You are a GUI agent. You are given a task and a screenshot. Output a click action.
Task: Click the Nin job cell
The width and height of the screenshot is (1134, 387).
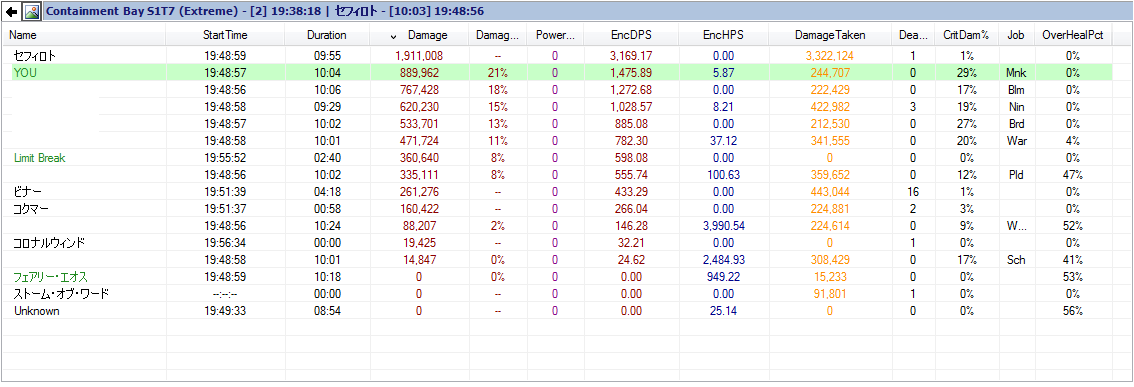pos(1016,107)
